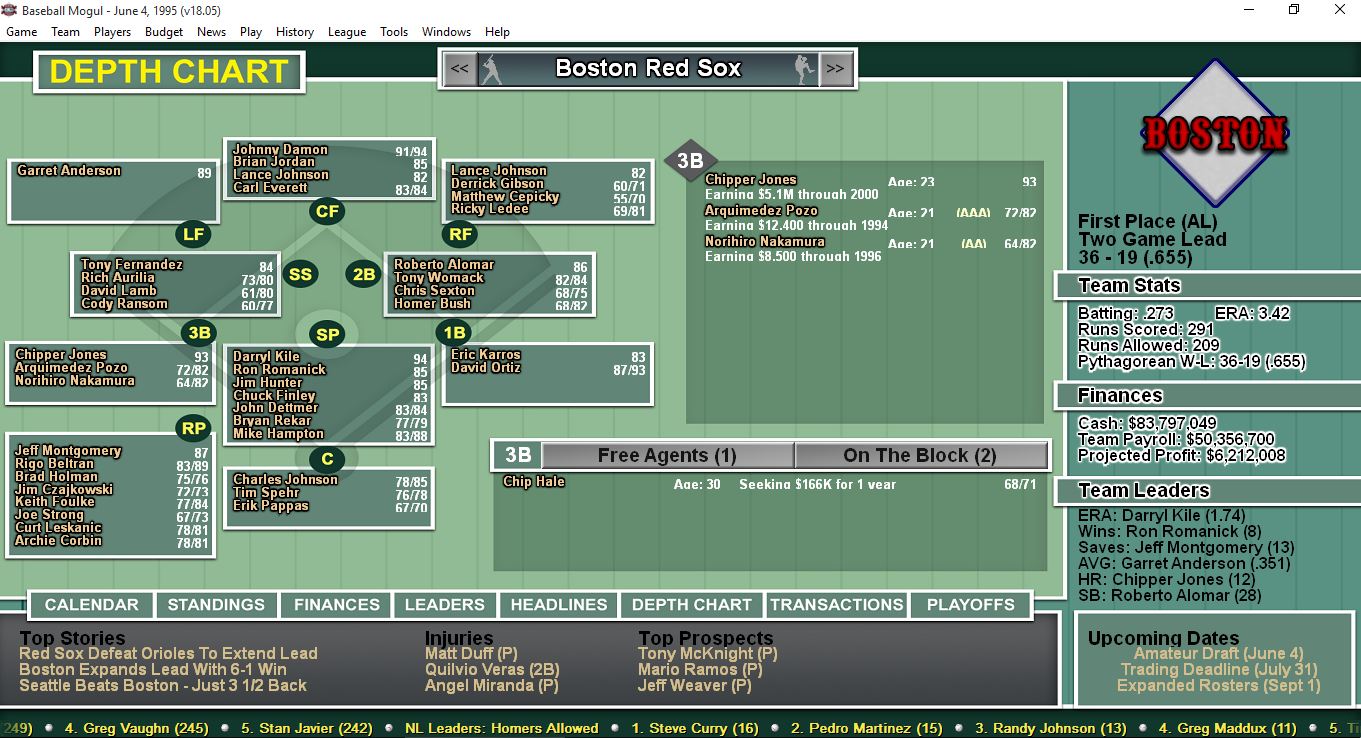Viewport: 1361px width, 738px height.
Task: Select Garret Anderson in left field
Action: coord(69,171)
